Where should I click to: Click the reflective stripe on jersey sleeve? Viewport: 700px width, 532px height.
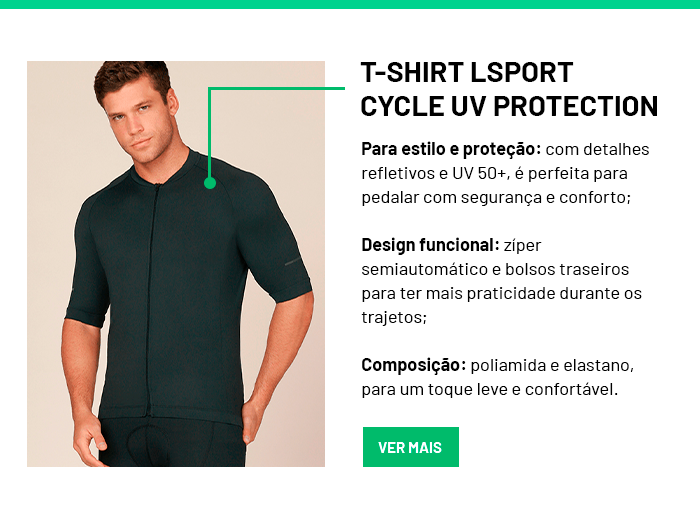[x=293, y=262]
